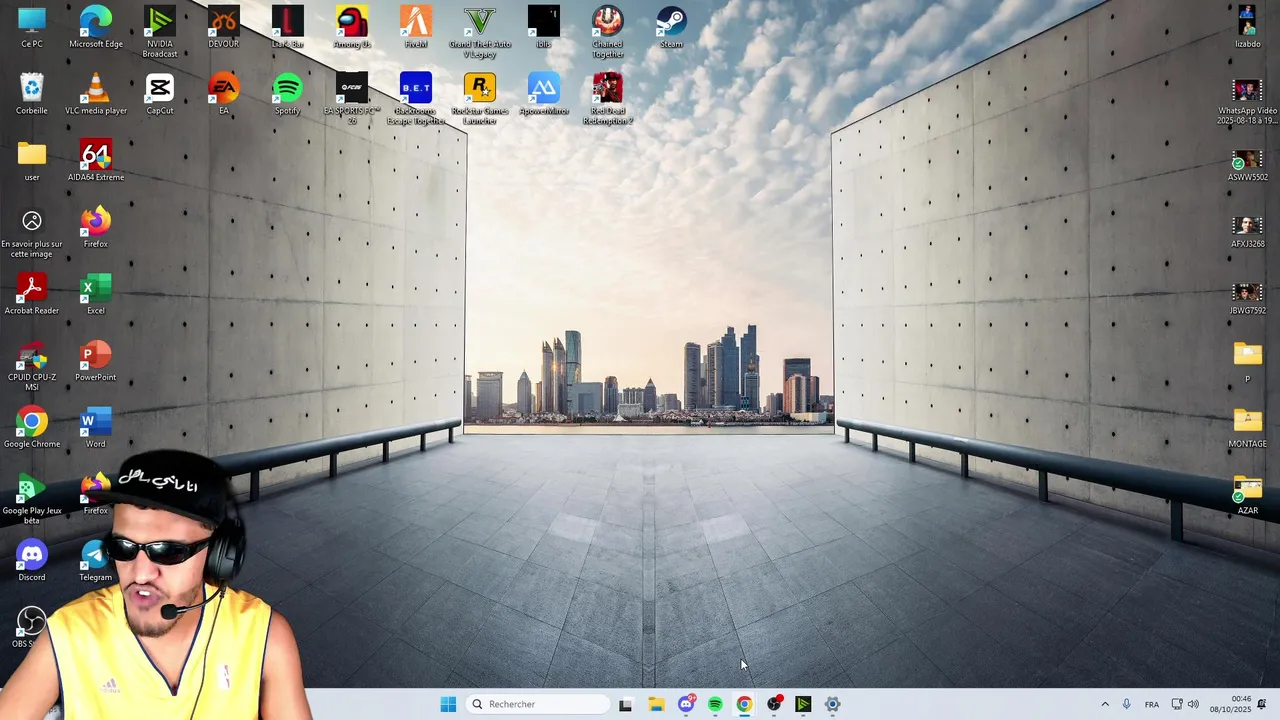Select the AFXJ3268 file thumbnail

click(x=1247, y=228)
